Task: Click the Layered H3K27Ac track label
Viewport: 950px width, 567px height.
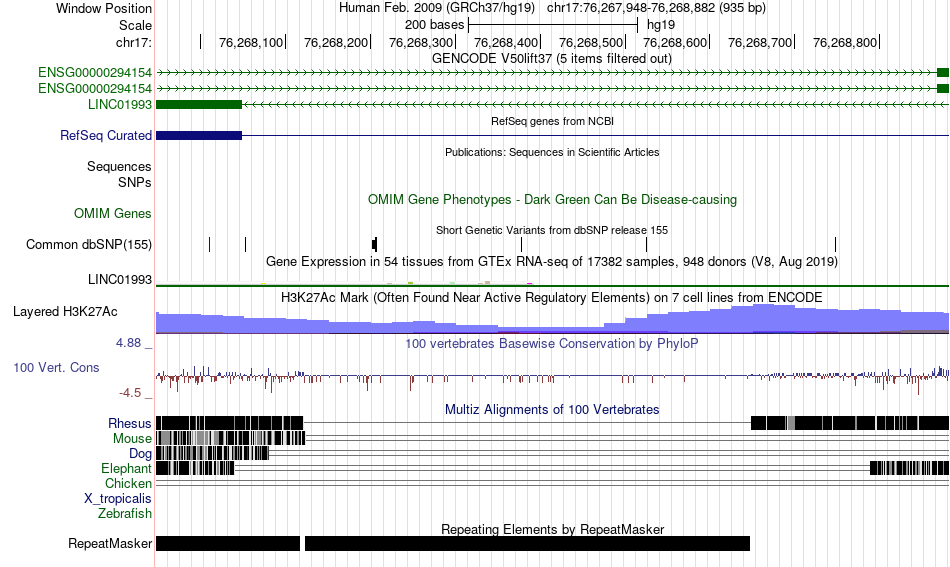Action: click(65, 311)
